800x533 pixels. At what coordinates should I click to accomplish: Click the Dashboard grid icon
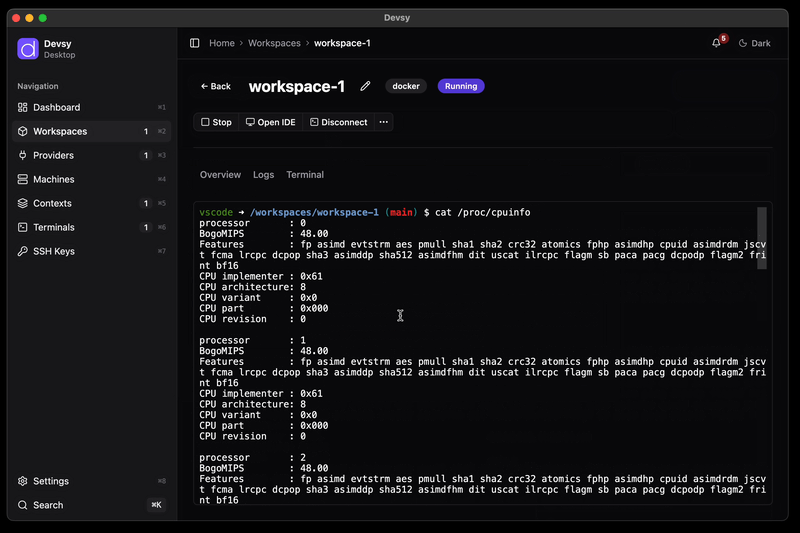click(22, 107)
